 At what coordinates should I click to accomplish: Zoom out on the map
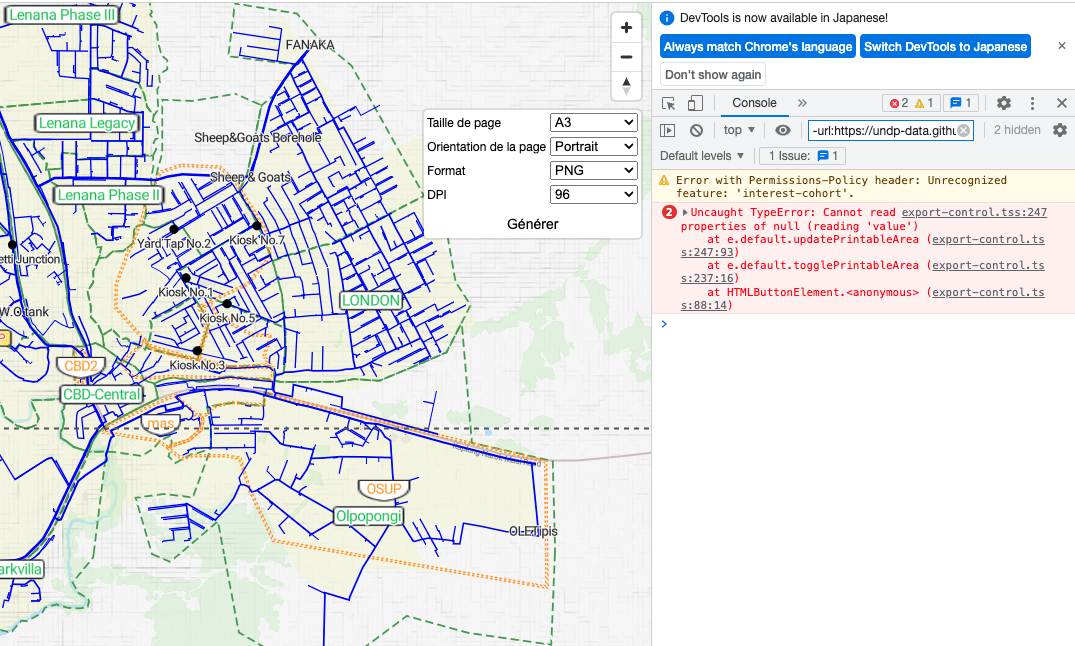tap(626, 57)
